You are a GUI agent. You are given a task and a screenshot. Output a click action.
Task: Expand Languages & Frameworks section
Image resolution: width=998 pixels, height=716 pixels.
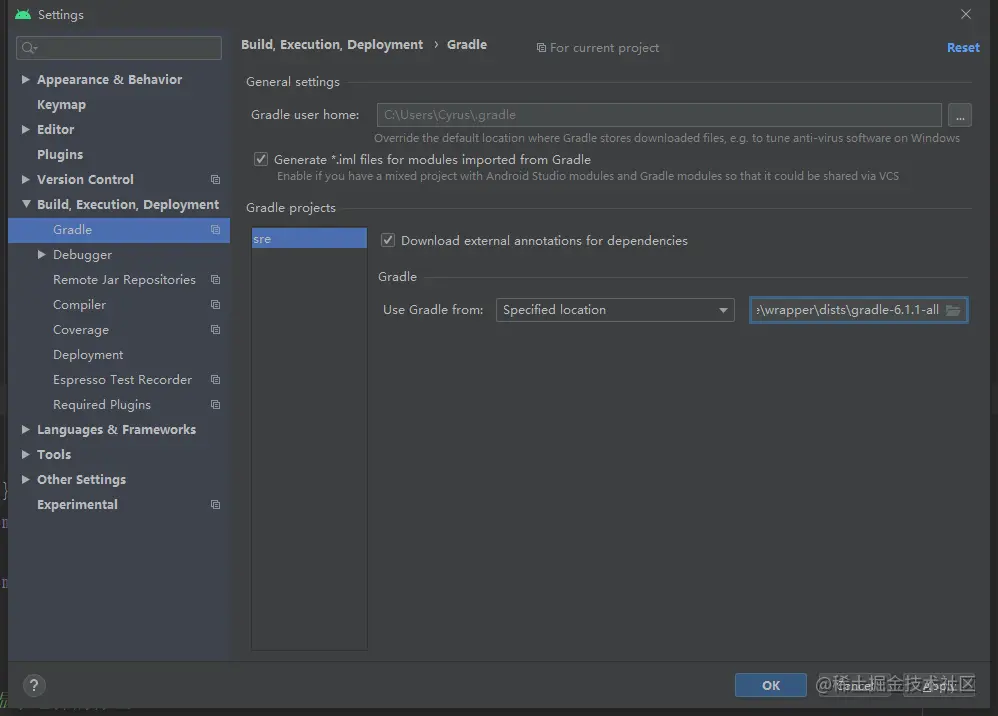pyautogui.click(x=25, y=430)
